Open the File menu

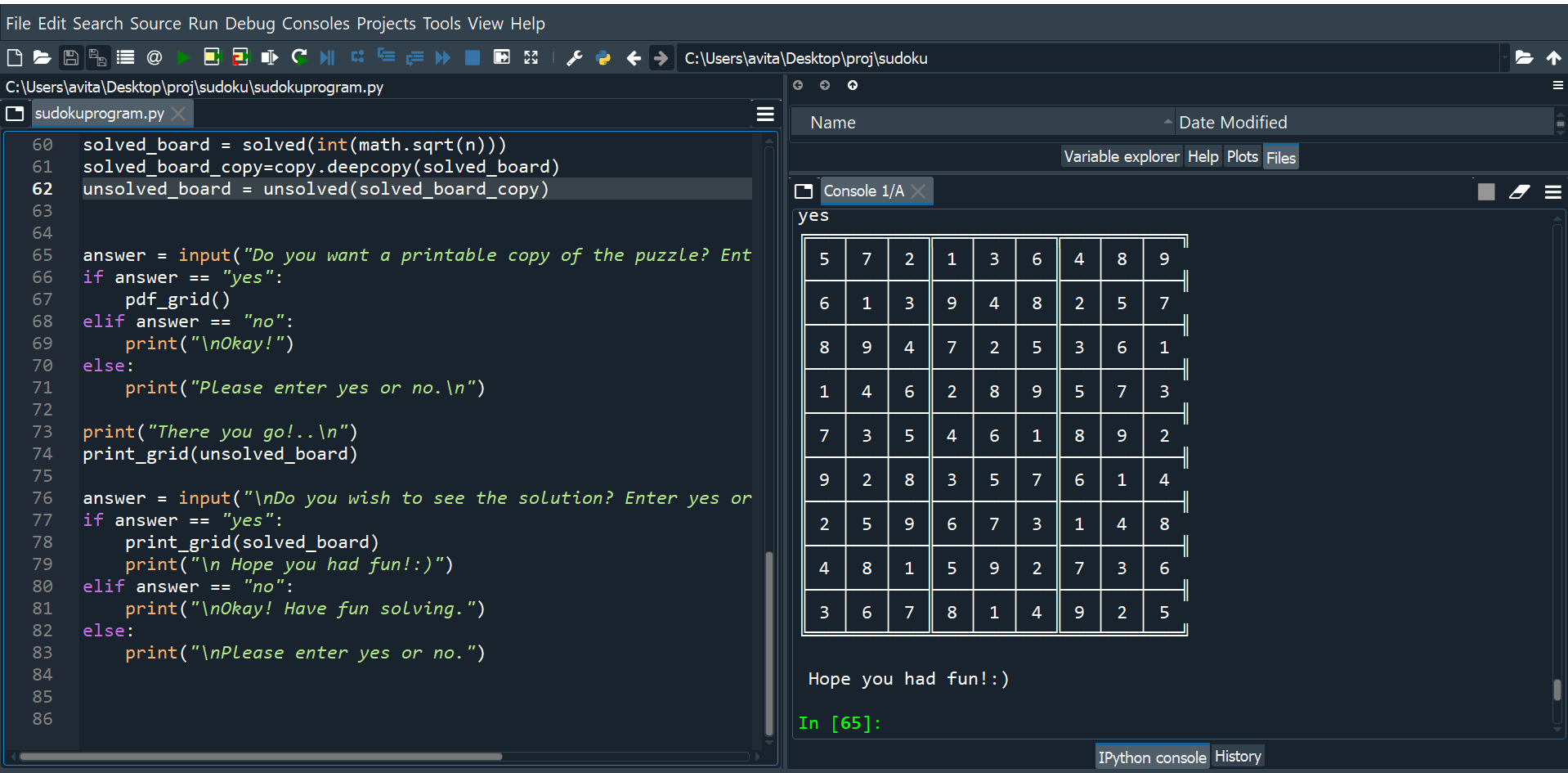[18, 24]
